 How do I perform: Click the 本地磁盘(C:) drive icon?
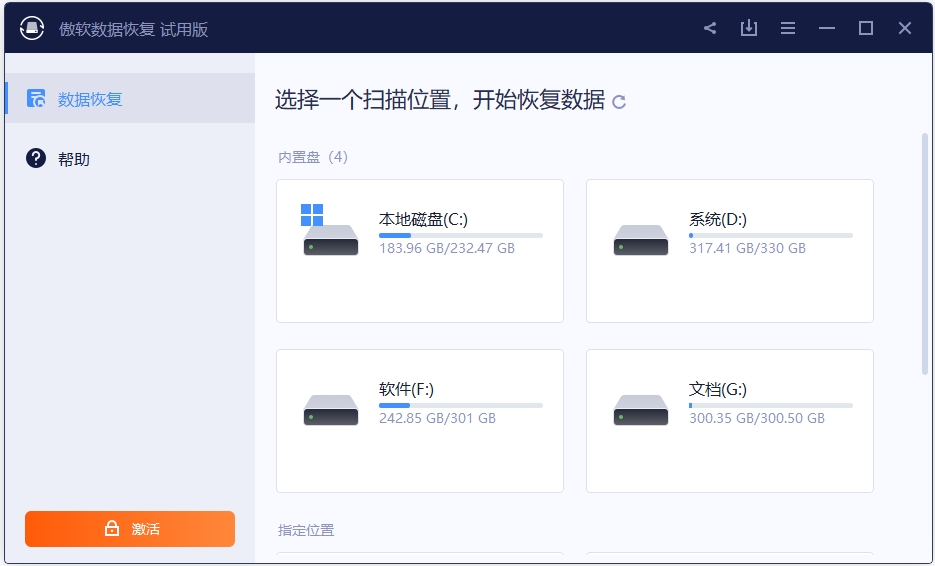pos(330,236)
